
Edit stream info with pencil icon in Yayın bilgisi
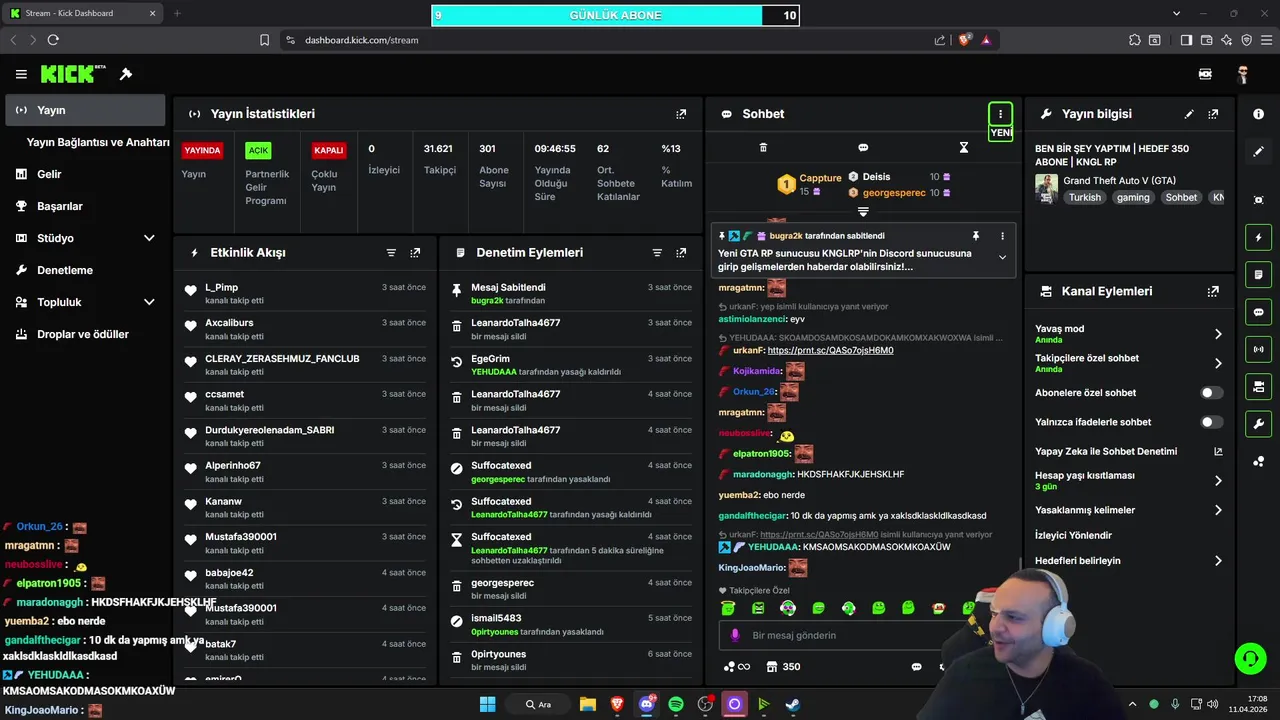1189,114
